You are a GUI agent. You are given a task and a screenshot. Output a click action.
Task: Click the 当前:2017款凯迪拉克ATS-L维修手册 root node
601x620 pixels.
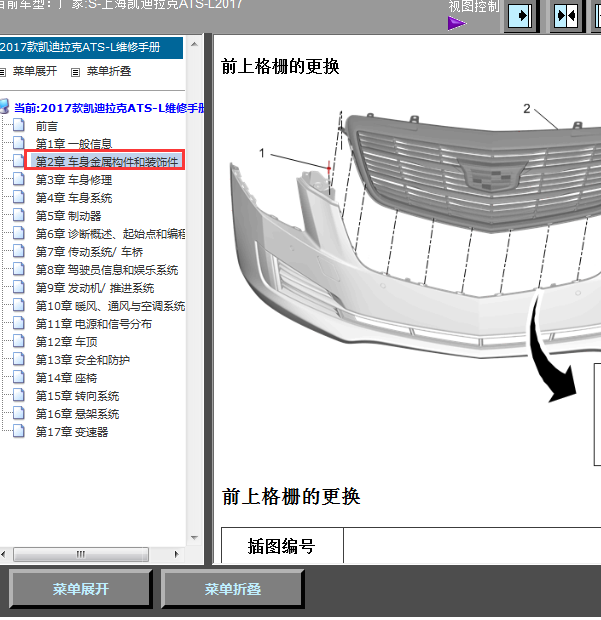109,108
